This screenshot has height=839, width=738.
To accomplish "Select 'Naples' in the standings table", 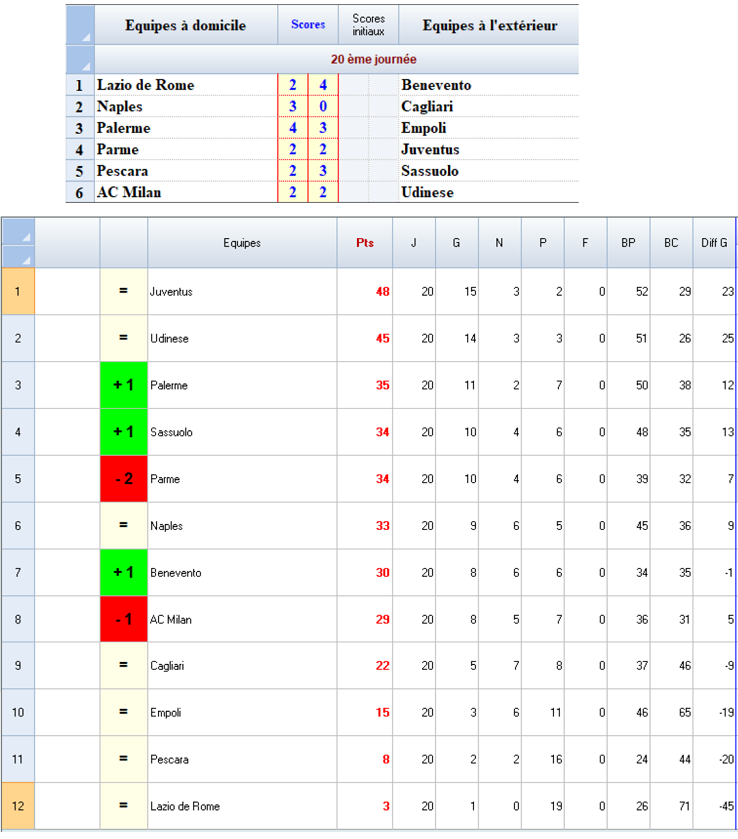I will point(242,525).
